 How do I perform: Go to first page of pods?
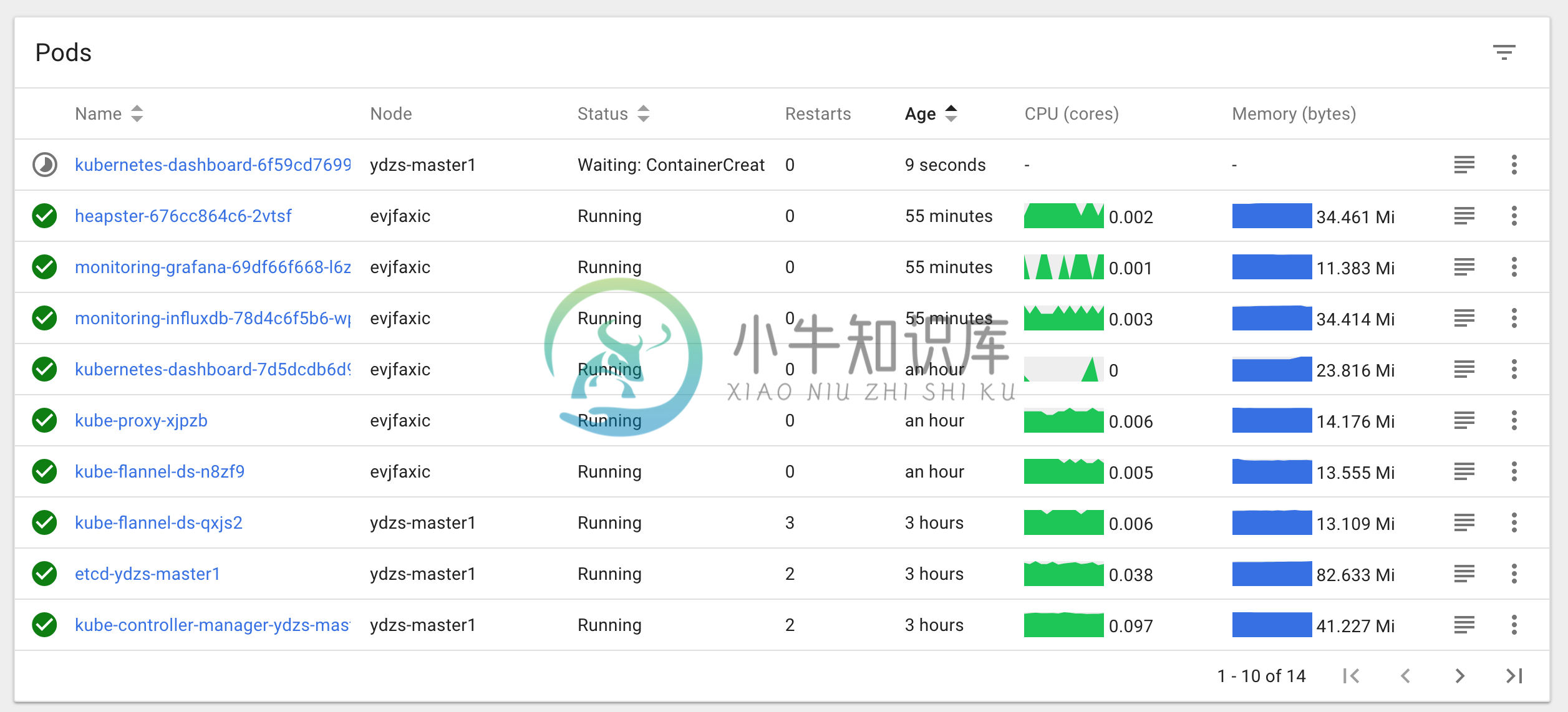[x=1351, y=676]
